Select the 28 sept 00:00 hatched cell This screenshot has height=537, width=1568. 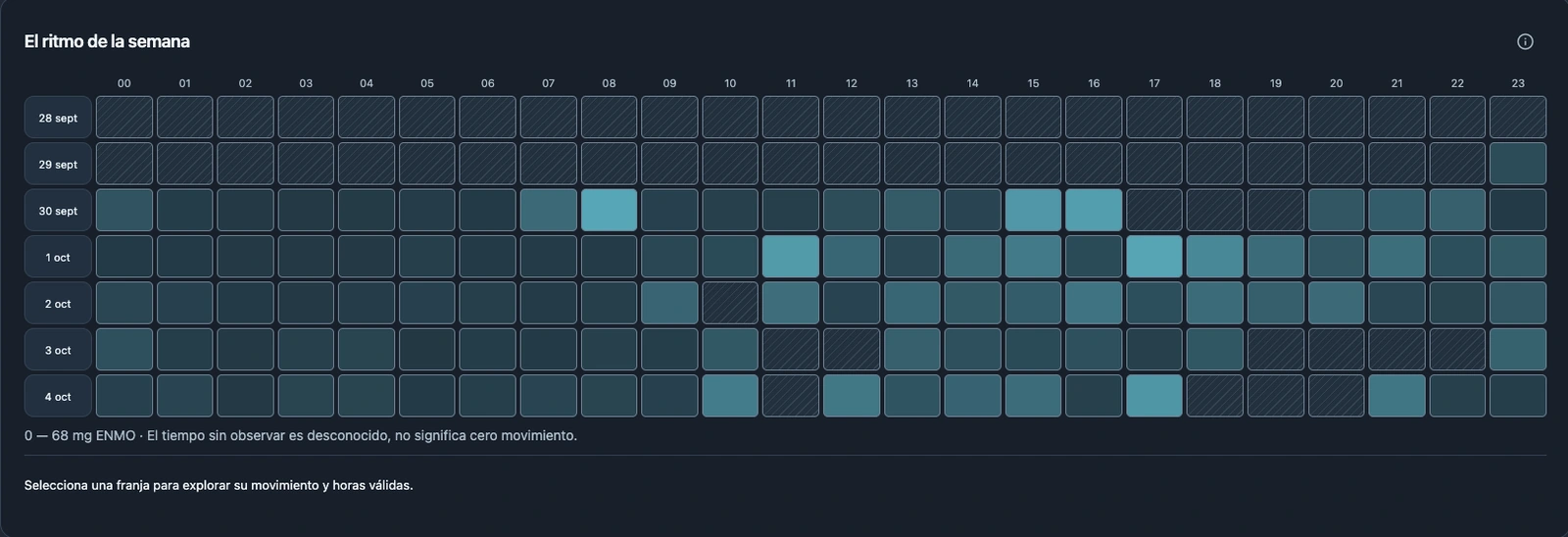[x=124, y=118]
